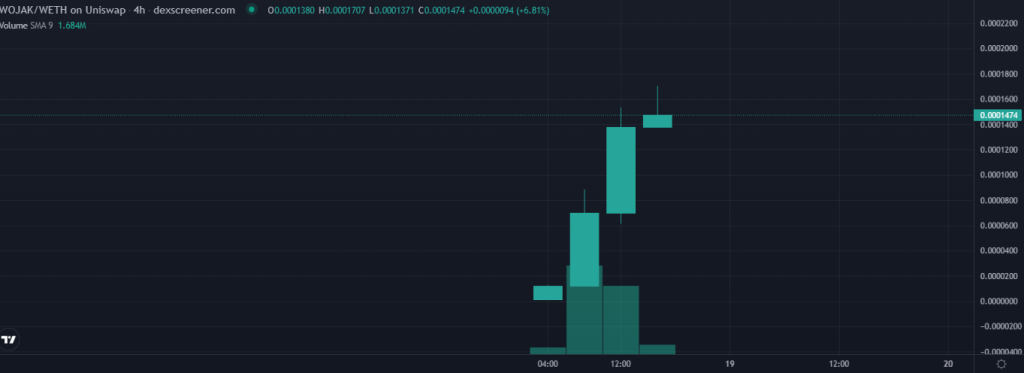Click the +0.0000094 (+6.81%) change text

pos(510,10)
